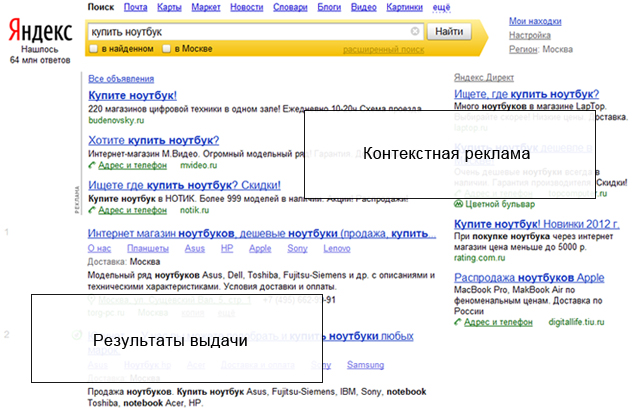Enable the 'в Москве' checkbox

[166, 49]
